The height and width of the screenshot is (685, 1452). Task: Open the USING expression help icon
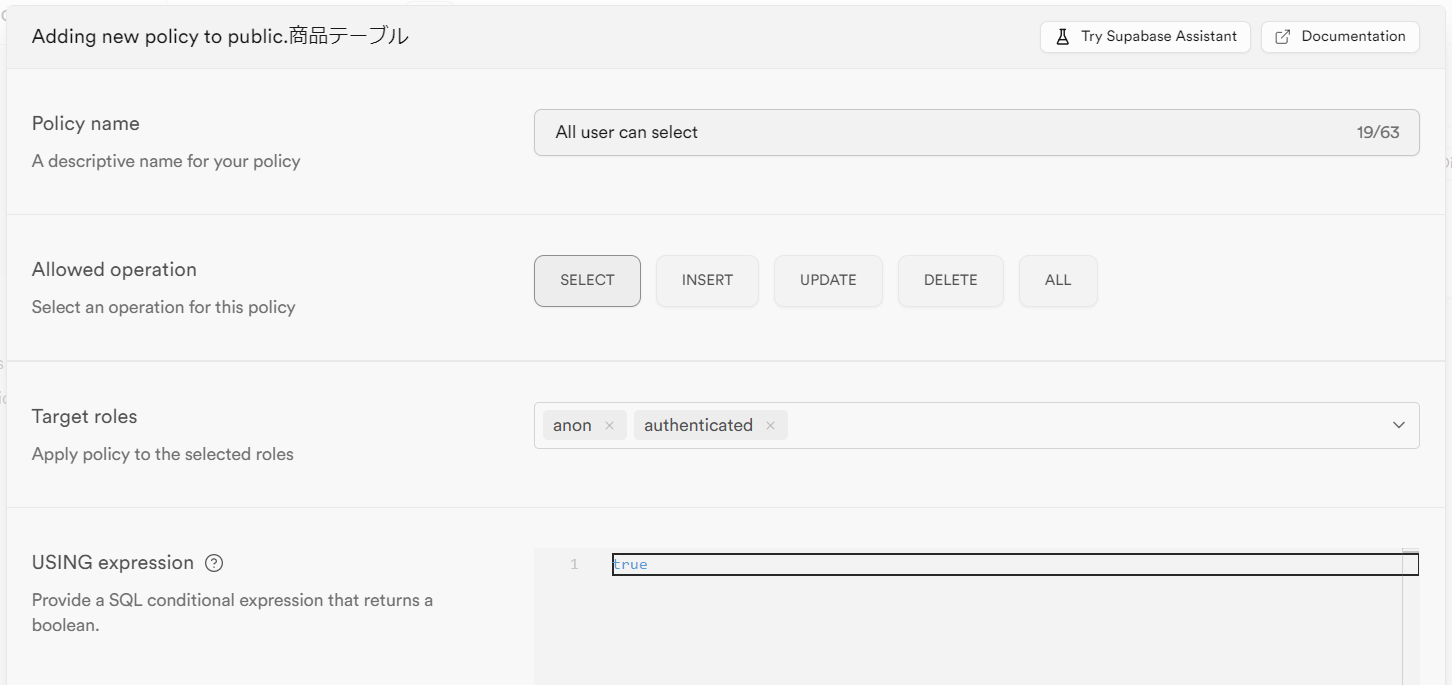point(213,563)
